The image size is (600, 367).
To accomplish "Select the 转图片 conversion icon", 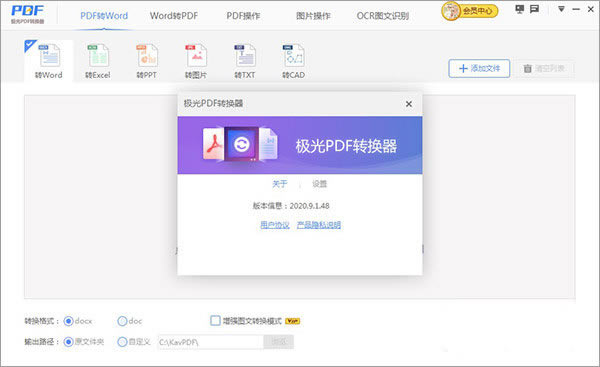I will 196,60.
